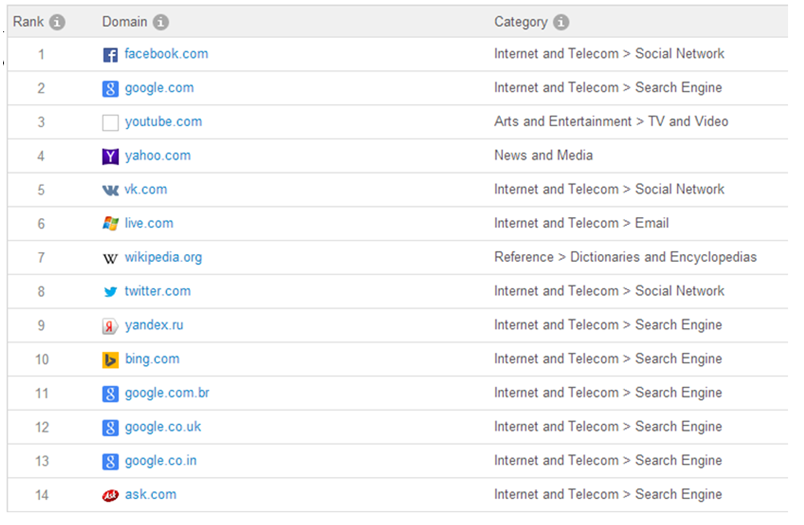Screen dimensions: 804x525
Task: Click the Category column header
Action: tap(521, 22)
